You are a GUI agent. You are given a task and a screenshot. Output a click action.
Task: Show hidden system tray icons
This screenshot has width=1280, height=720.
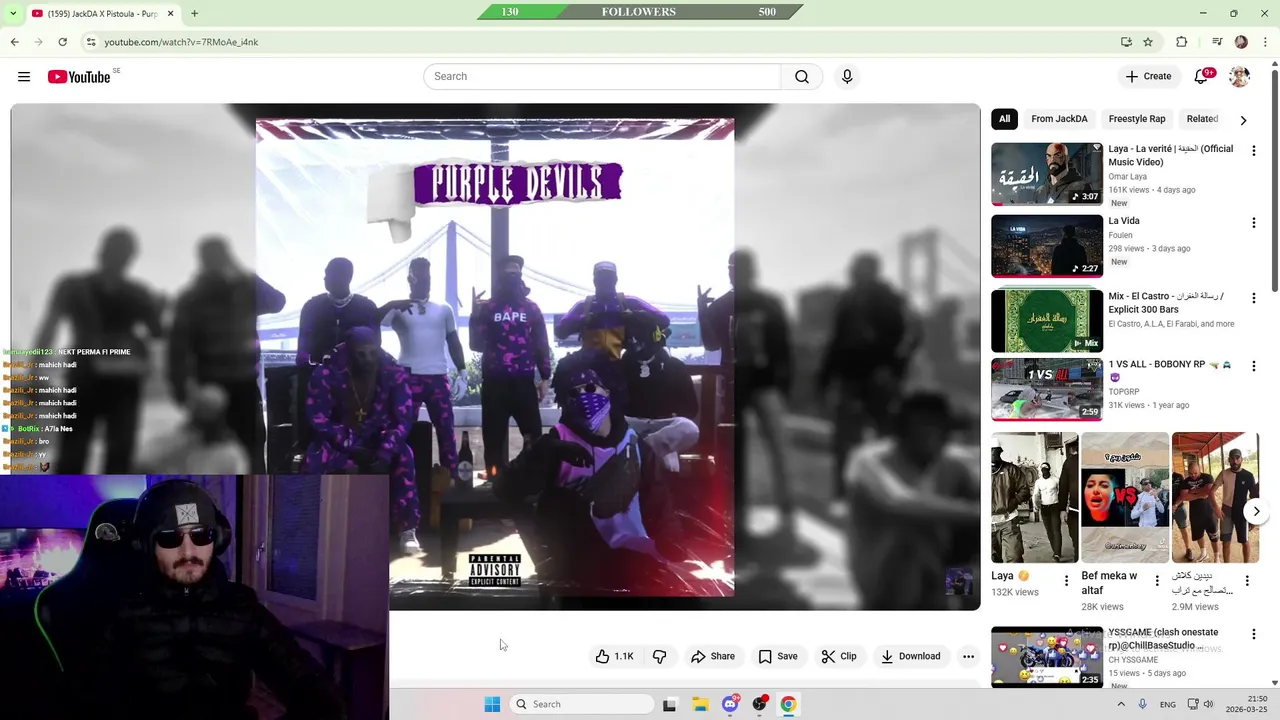pos(1120,704)
